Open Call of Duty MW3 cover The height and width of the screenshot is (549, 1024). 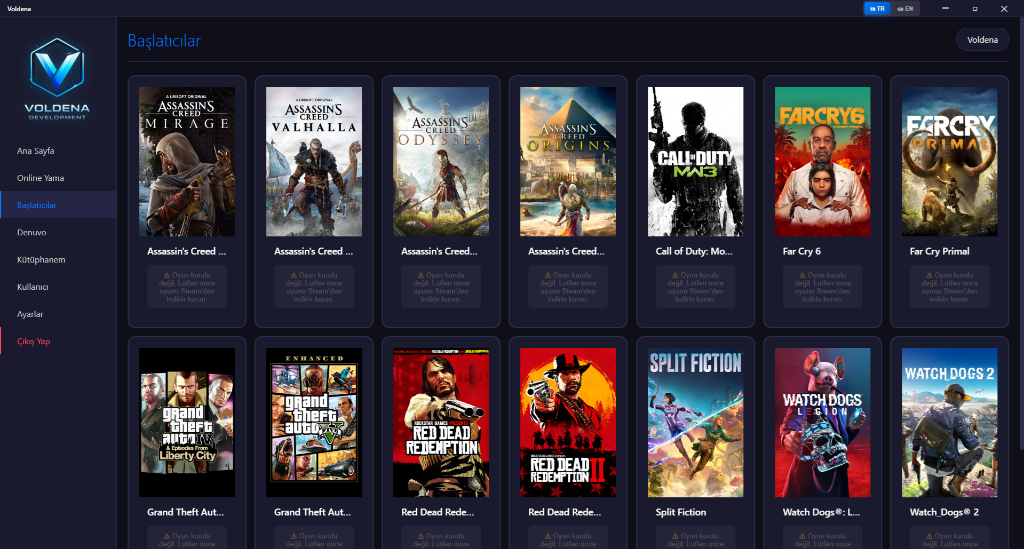coord(695,161)
